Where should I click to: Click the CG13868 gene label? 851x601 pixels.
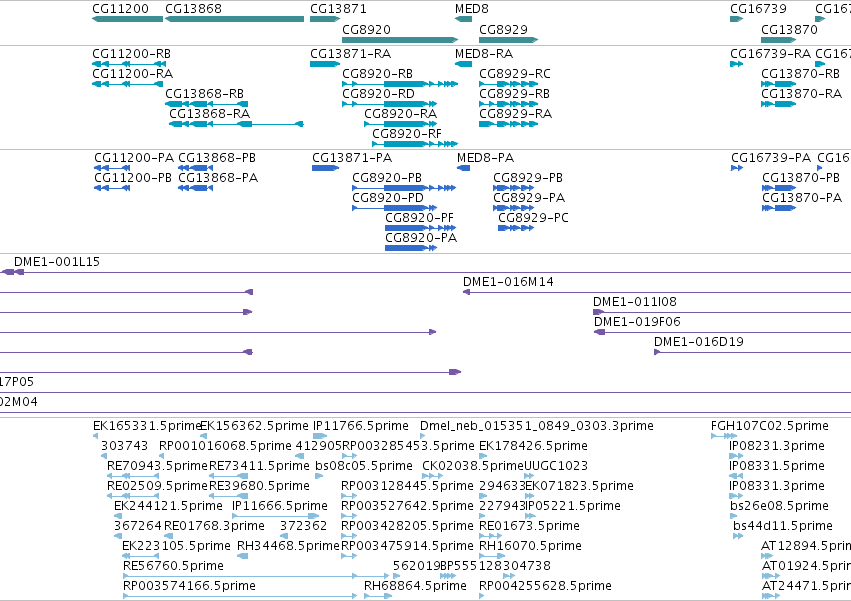pyautogui.click(x=193, y=9)
